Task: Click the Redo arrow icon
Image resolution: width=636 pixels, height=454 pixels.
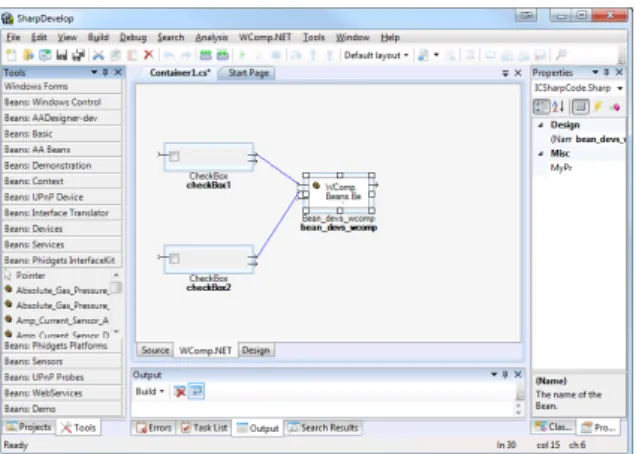Action: point(186,55)
